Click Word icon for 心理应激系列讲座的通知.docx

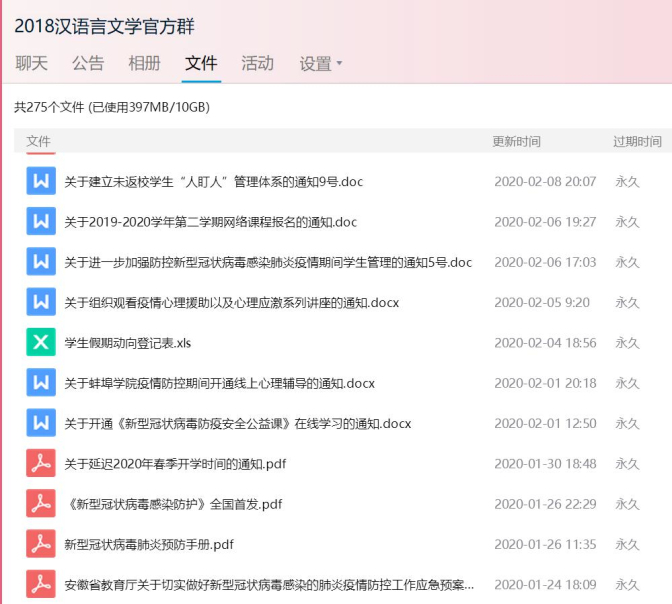tap(41, 302)
